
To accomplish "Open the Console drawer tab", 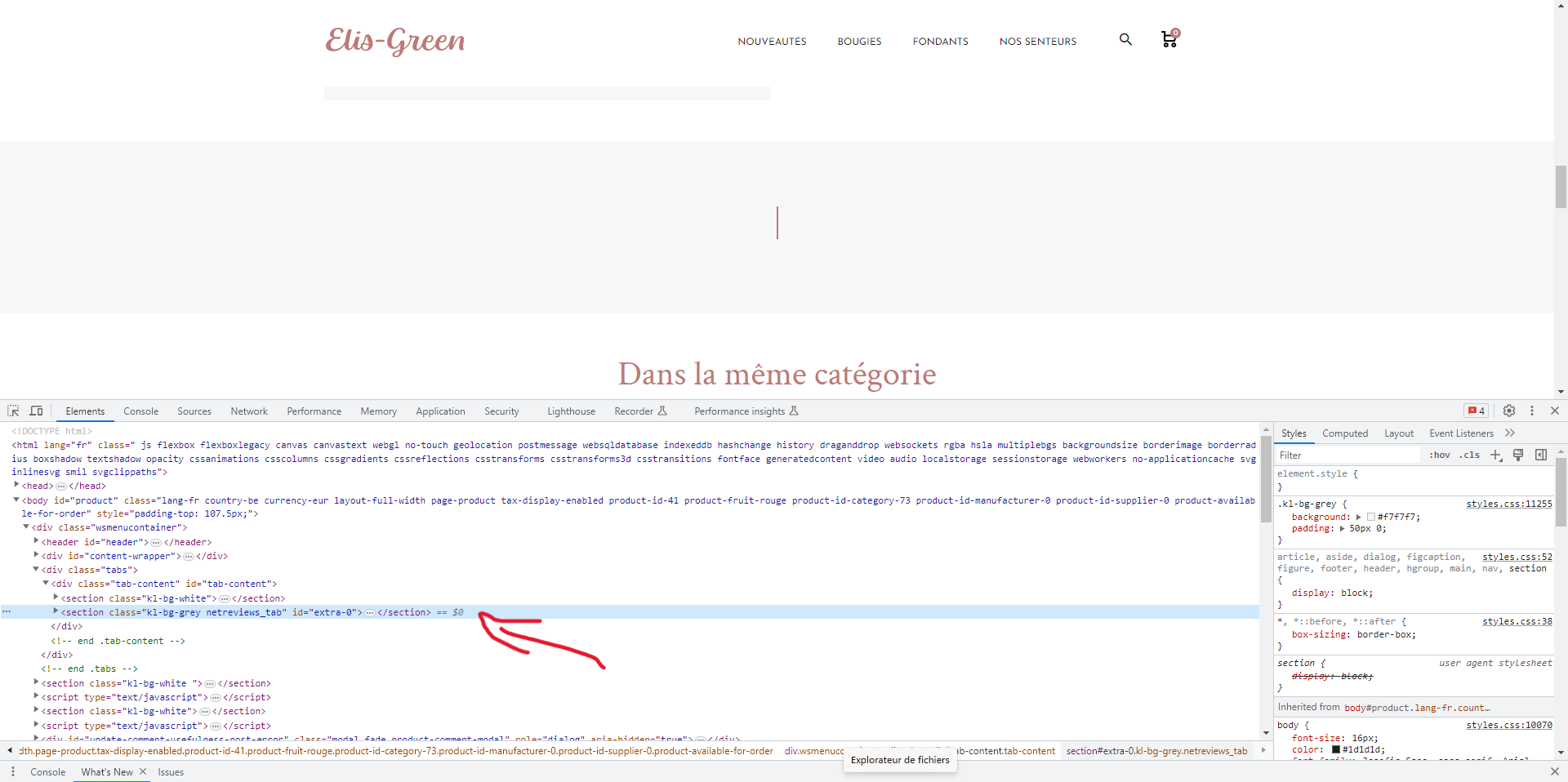I will point(48,771).
